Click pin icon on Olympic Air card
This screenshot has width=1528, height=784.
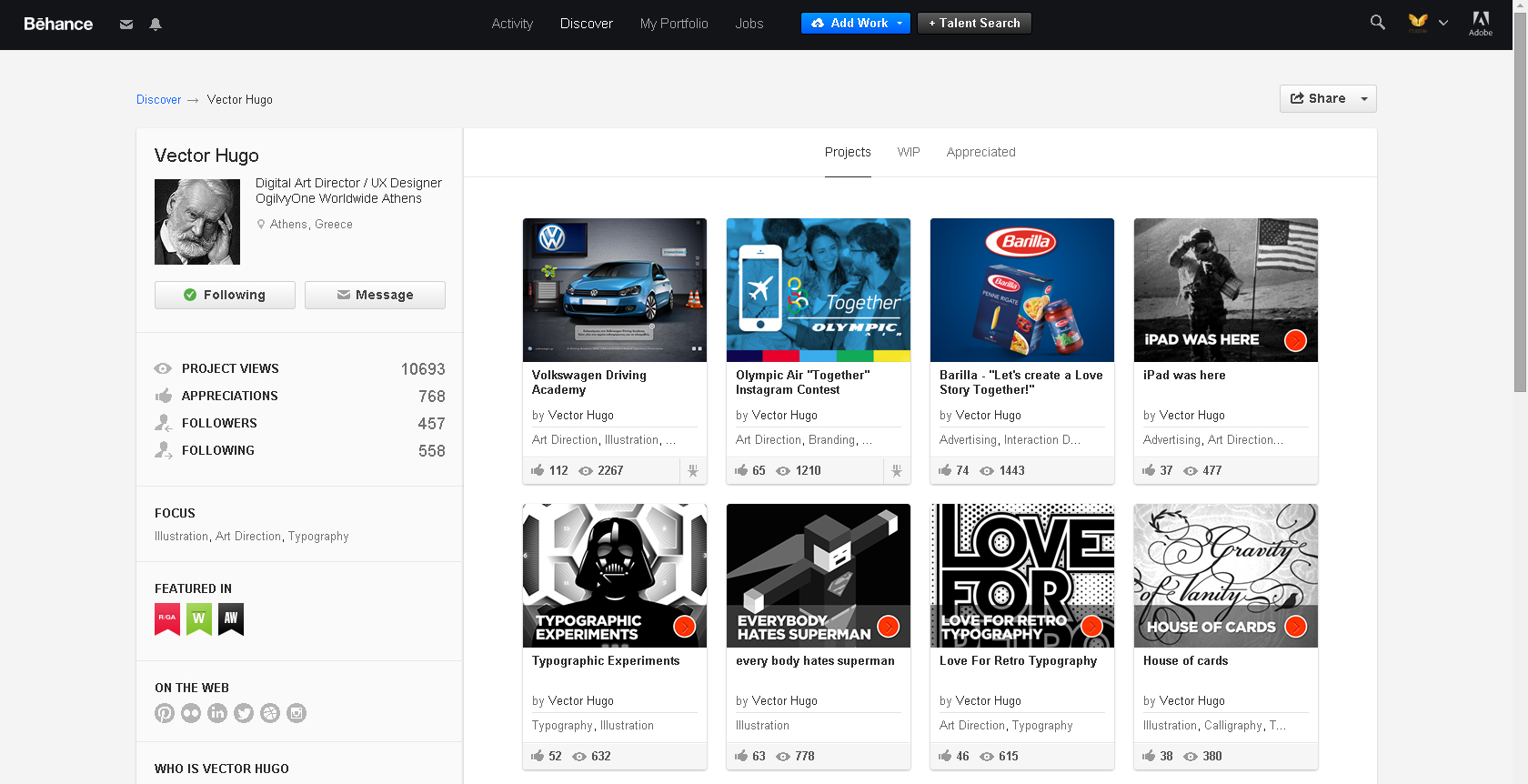click(897, 471)
